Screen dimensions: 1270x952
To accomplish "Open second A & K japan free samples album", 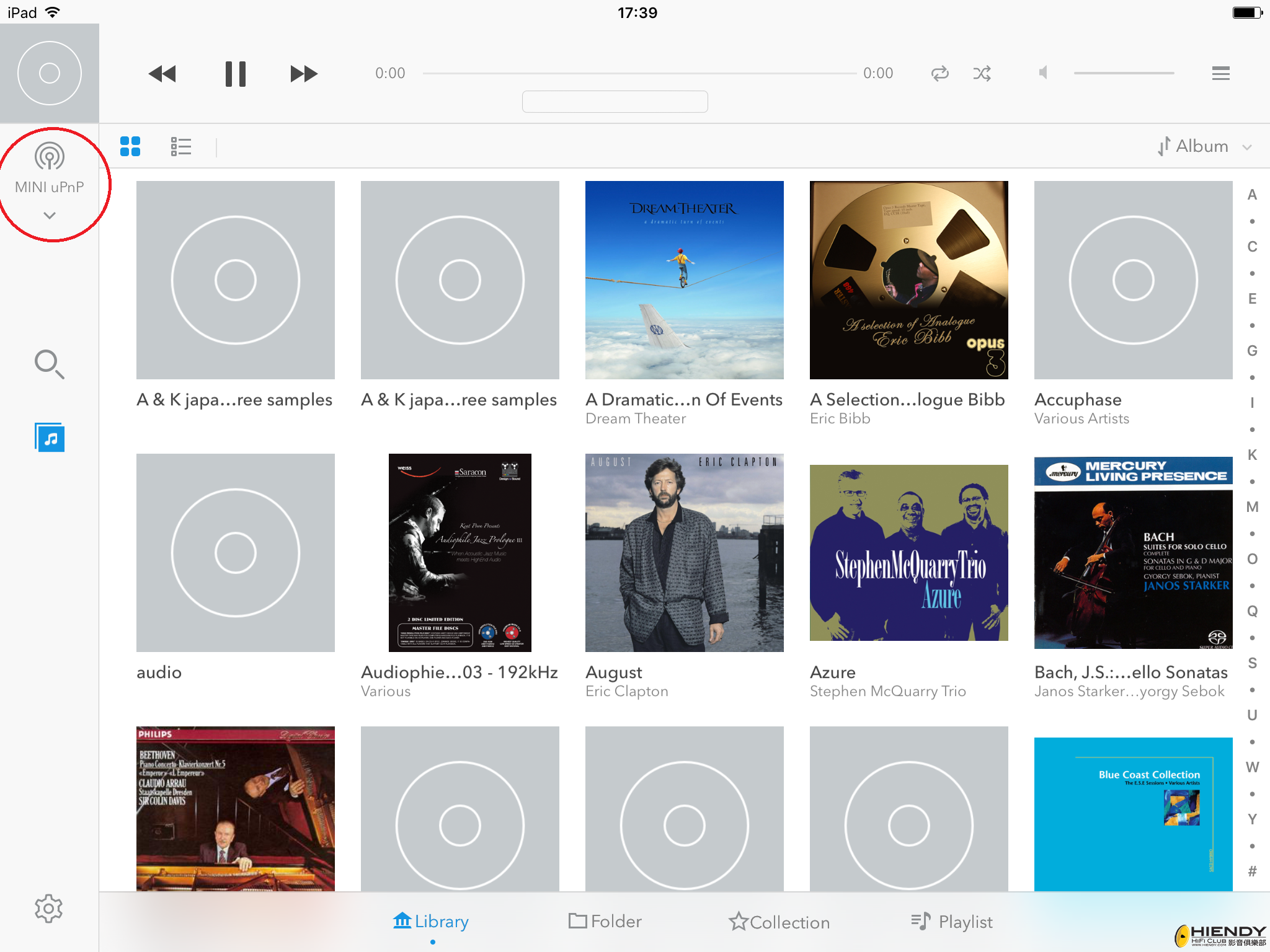I will pyautogui.click(x=460, y=280).
